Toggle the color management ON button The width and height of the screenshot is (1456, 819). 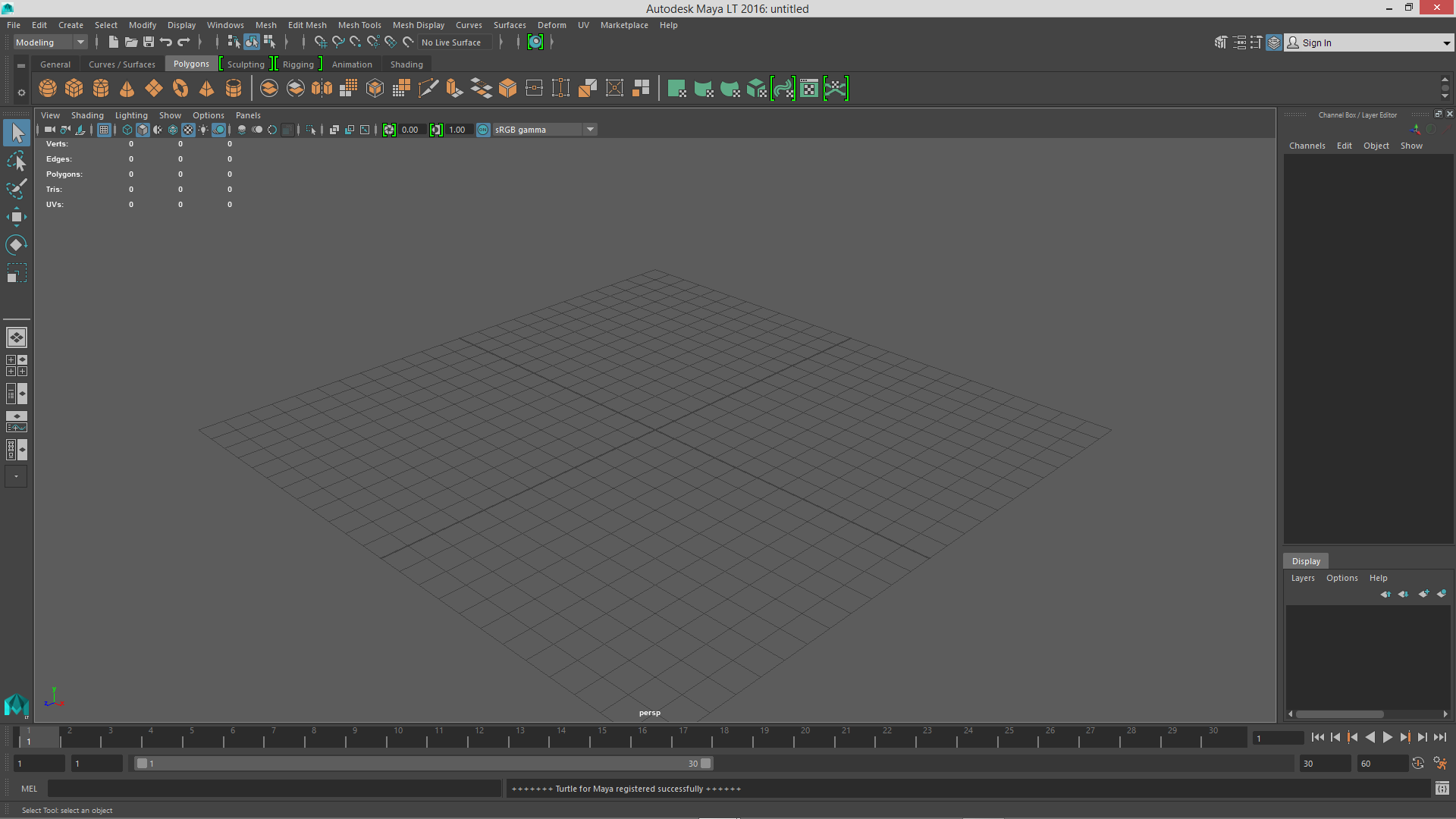click(x=483, y=130)
